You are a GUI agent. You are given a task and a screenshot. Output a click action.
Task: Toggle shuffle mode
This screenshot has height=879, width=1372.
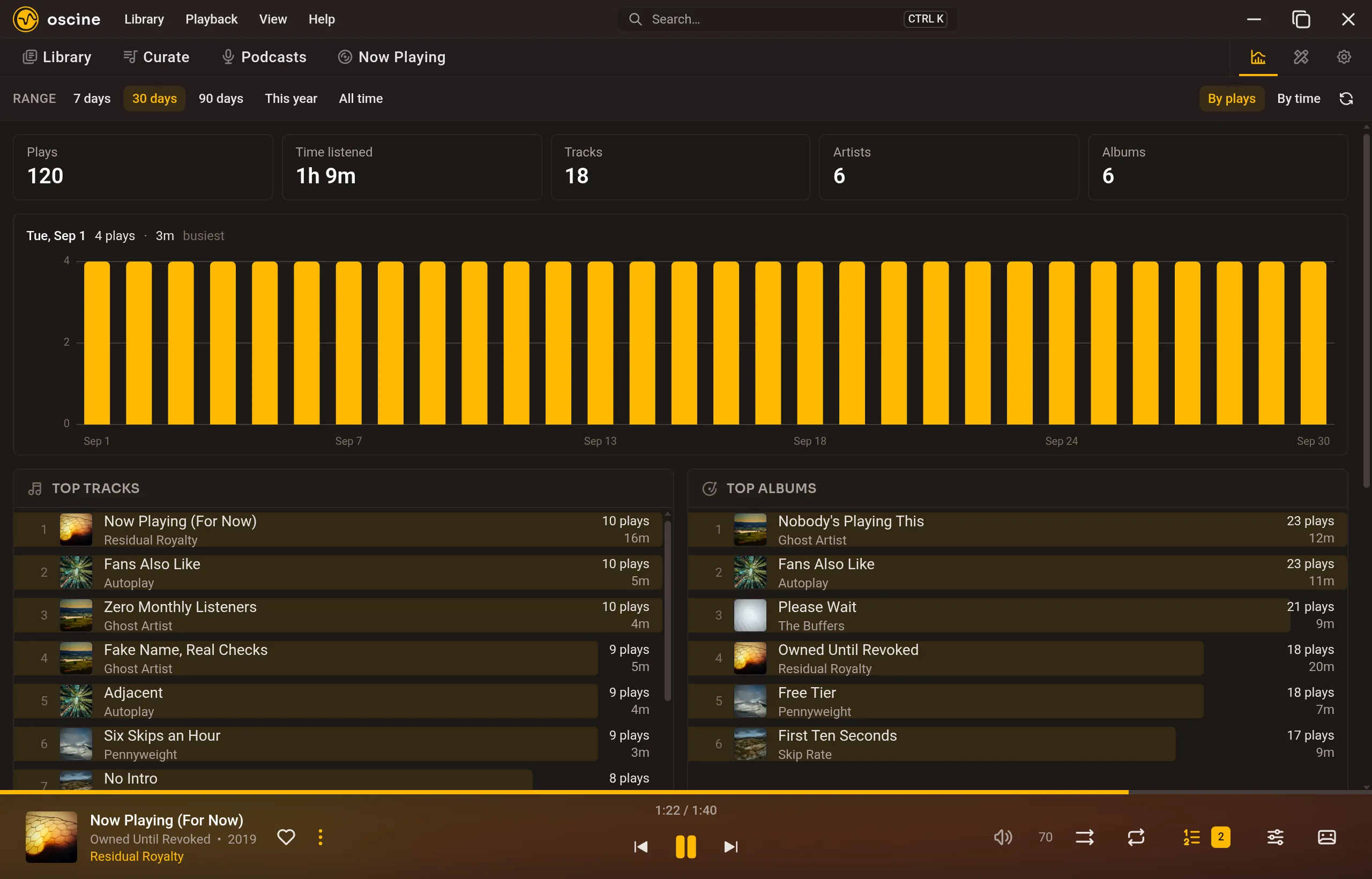[x=1084, y=837]
